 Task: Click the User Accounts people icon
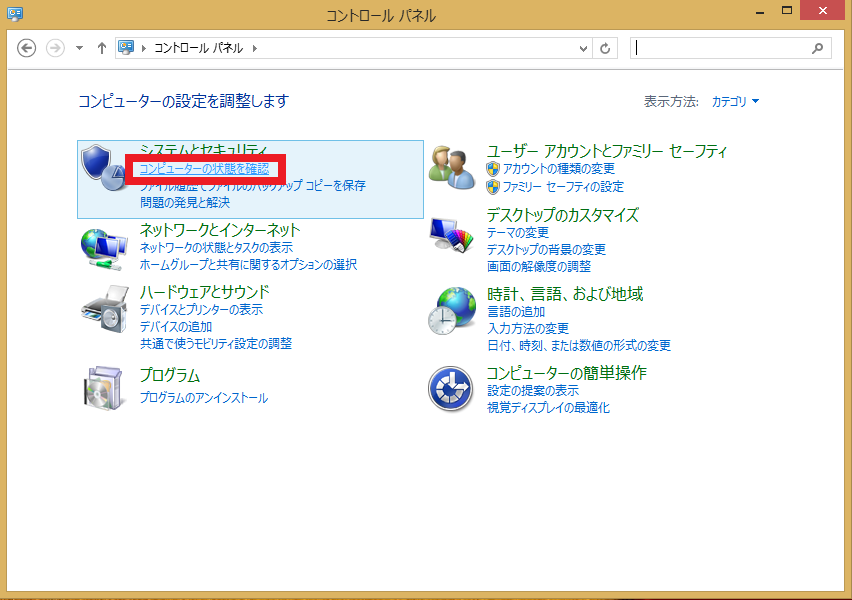tap(451, 165)
